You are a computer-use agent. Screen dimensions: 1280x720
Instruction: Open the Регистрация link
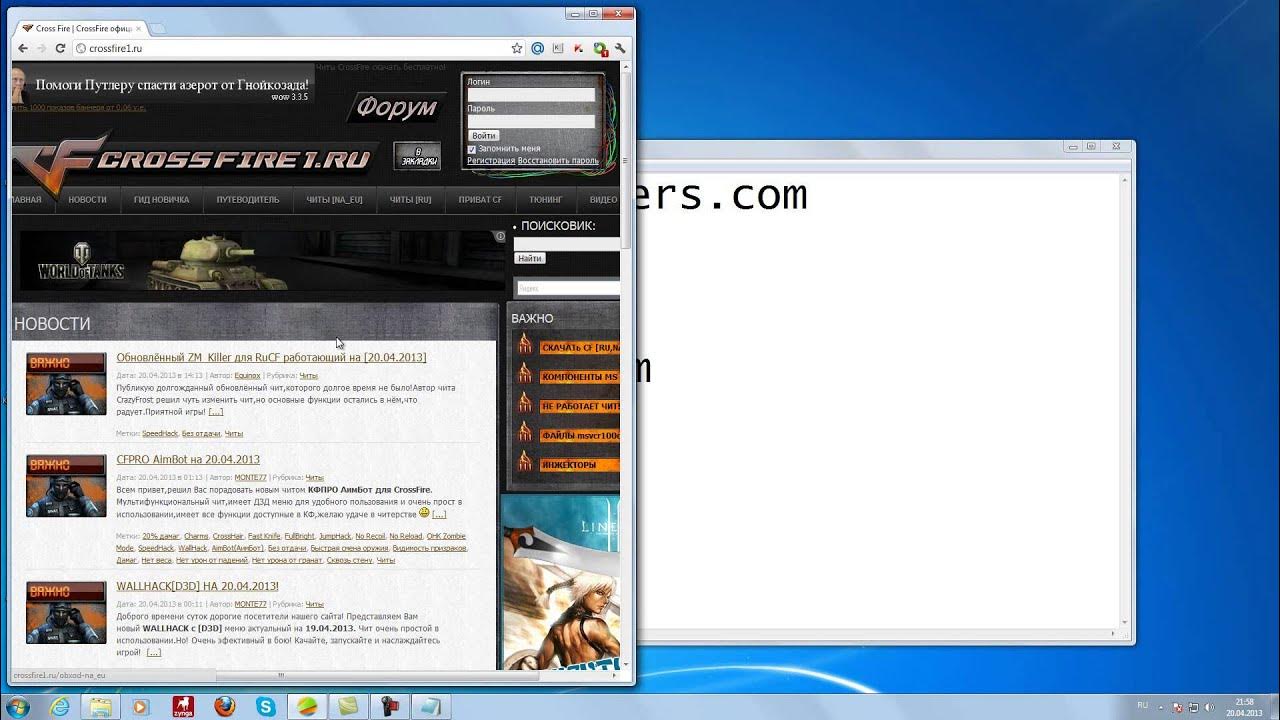pyautogui.click(x=491, y=160)
